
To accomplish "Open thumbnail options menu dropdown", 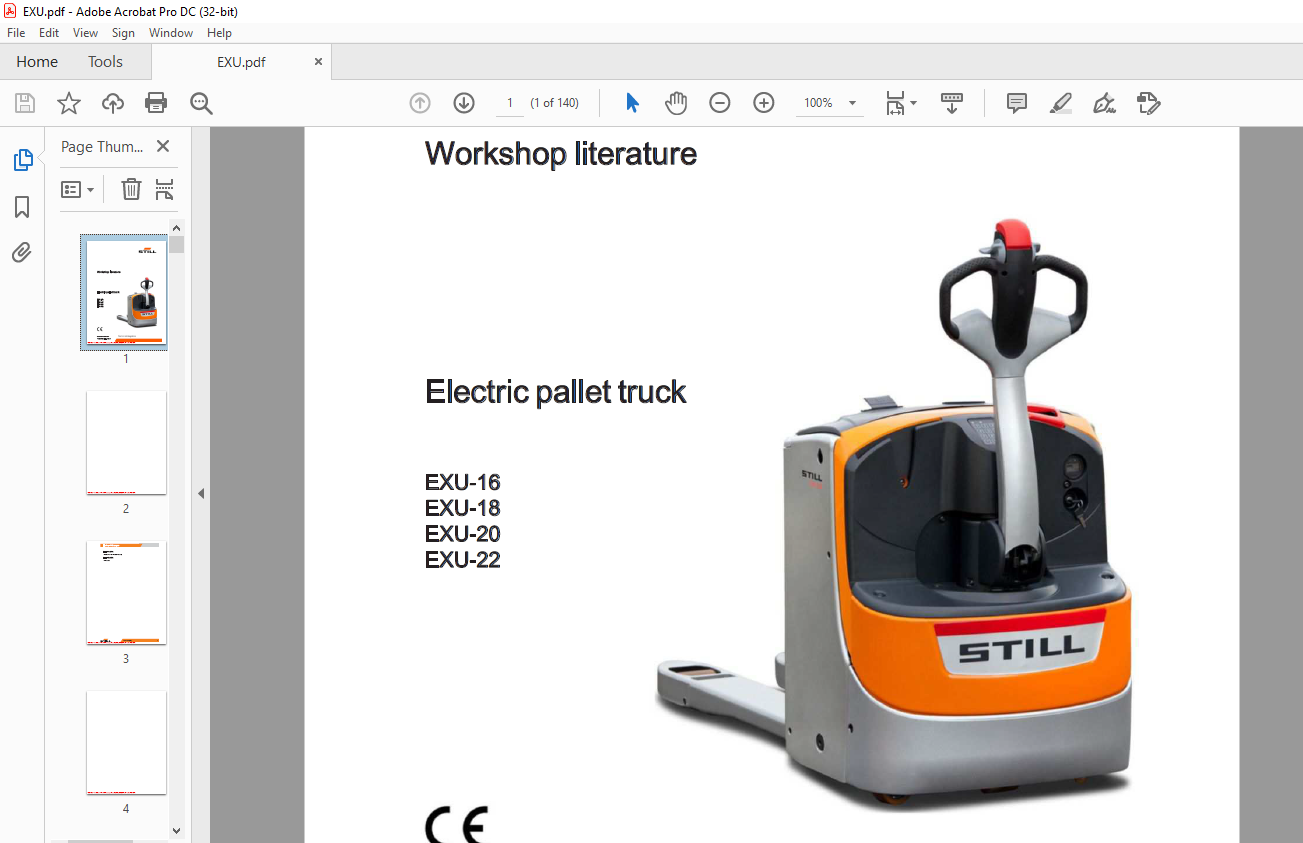I will point(78,189).
